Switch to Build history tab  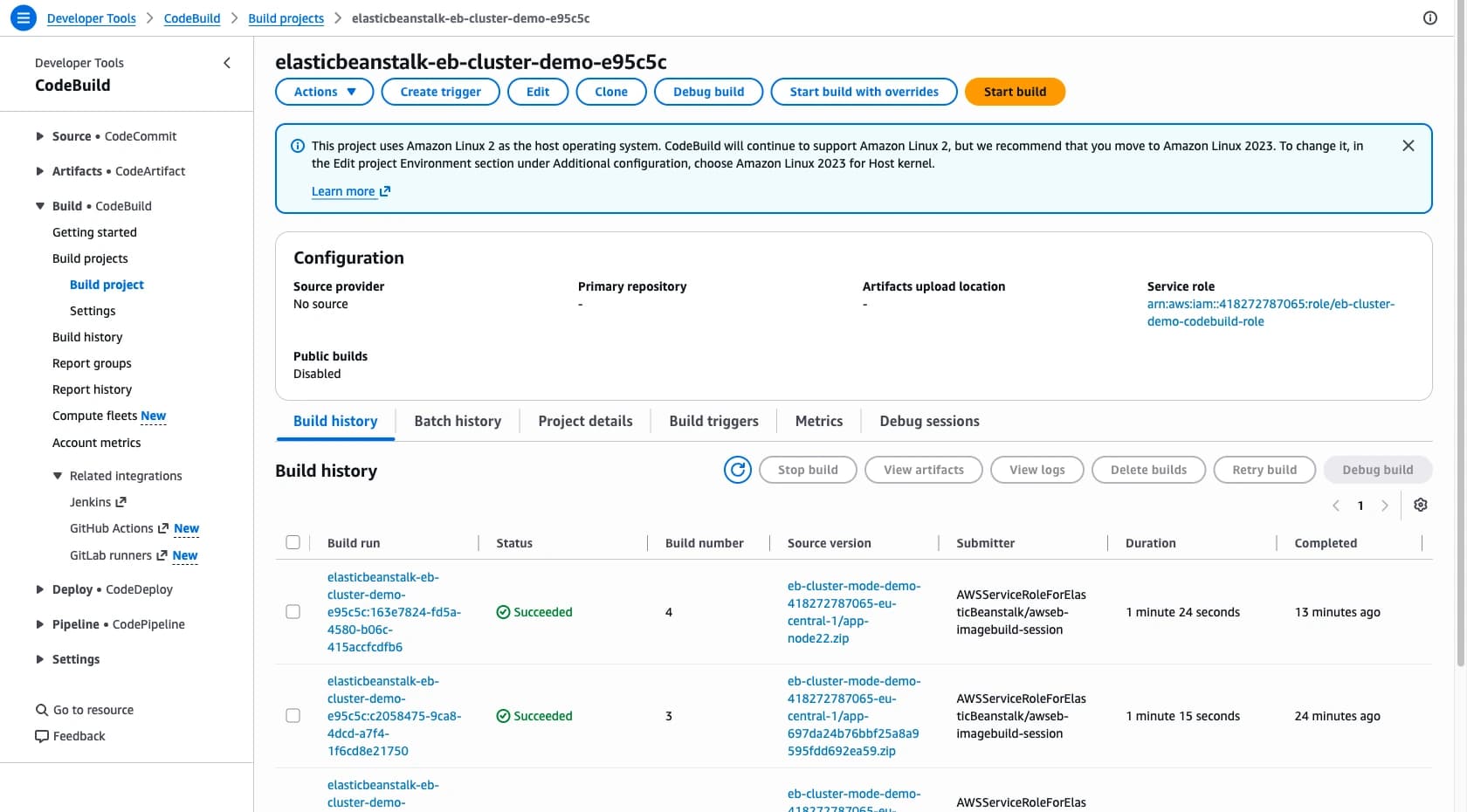(x=335, y=421)
